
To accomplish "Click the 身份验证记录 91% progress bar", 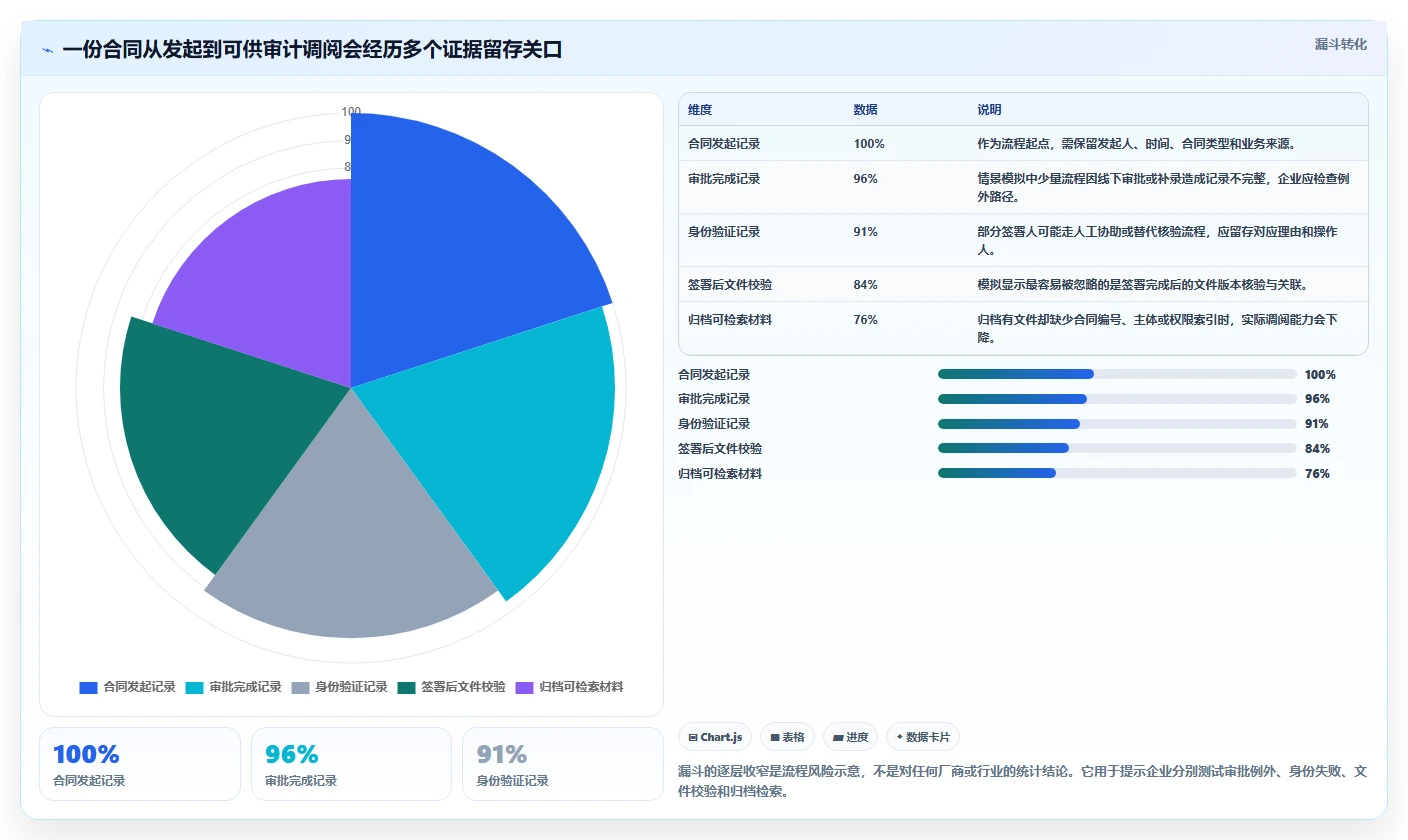I will pyautogui.click(x=1117, y=424).
